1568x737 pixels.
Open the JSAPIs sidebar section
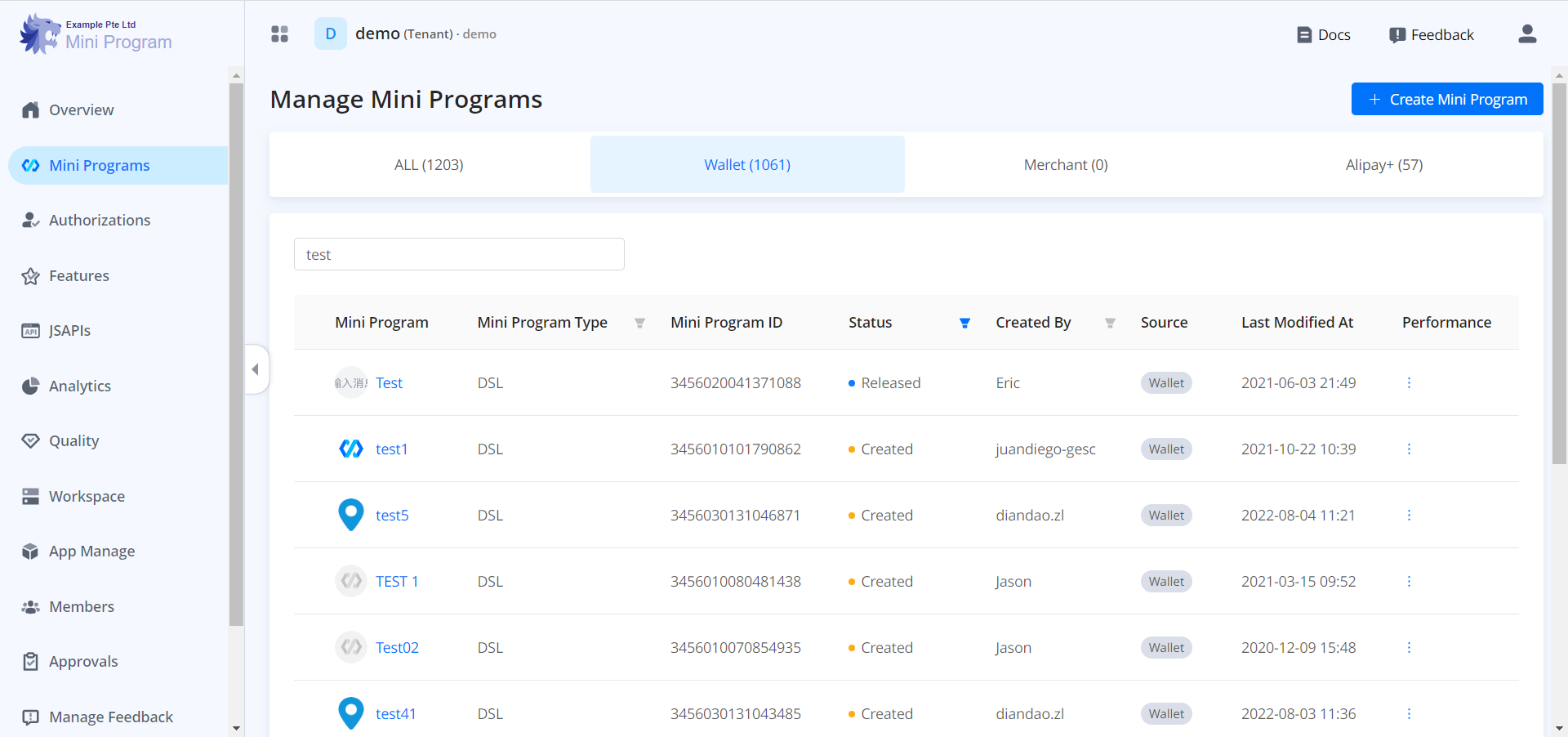pyautogui.click(x=69, y=331)
